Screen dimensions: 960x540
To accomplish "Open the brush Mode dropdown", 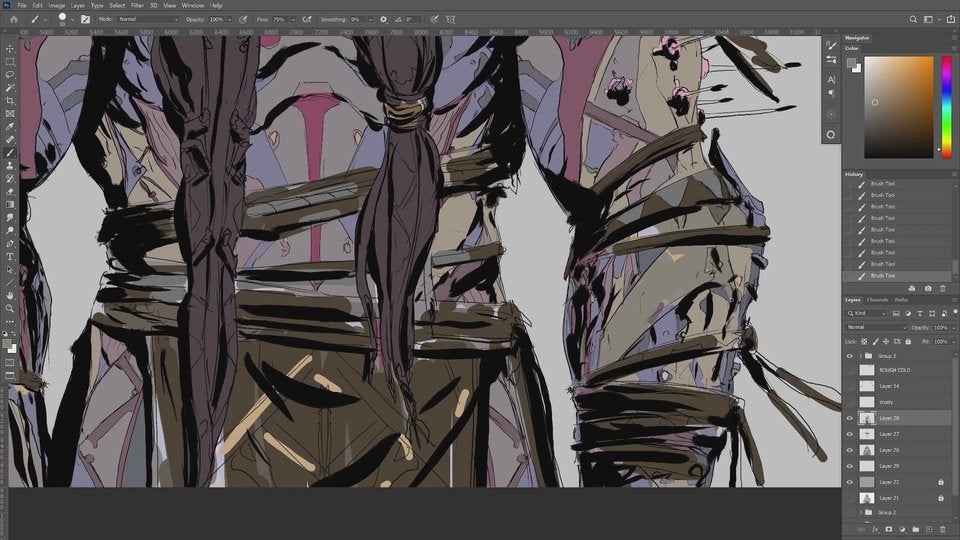I will pos(147,19).
